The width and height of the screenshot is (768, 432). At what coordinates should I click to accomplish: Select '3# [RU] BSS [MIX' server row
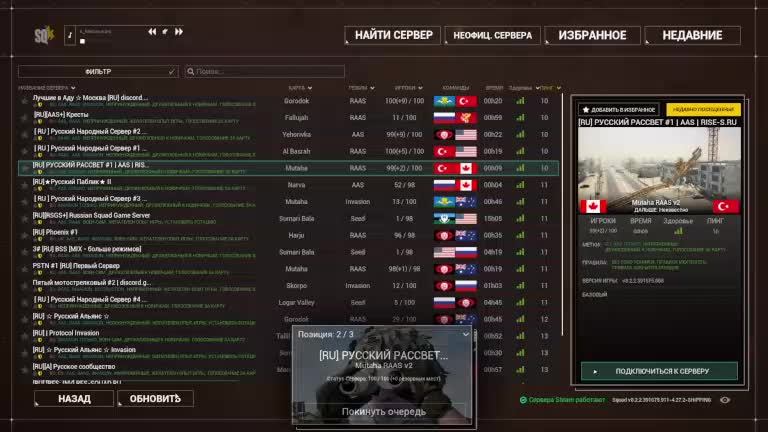coord(288,252)
